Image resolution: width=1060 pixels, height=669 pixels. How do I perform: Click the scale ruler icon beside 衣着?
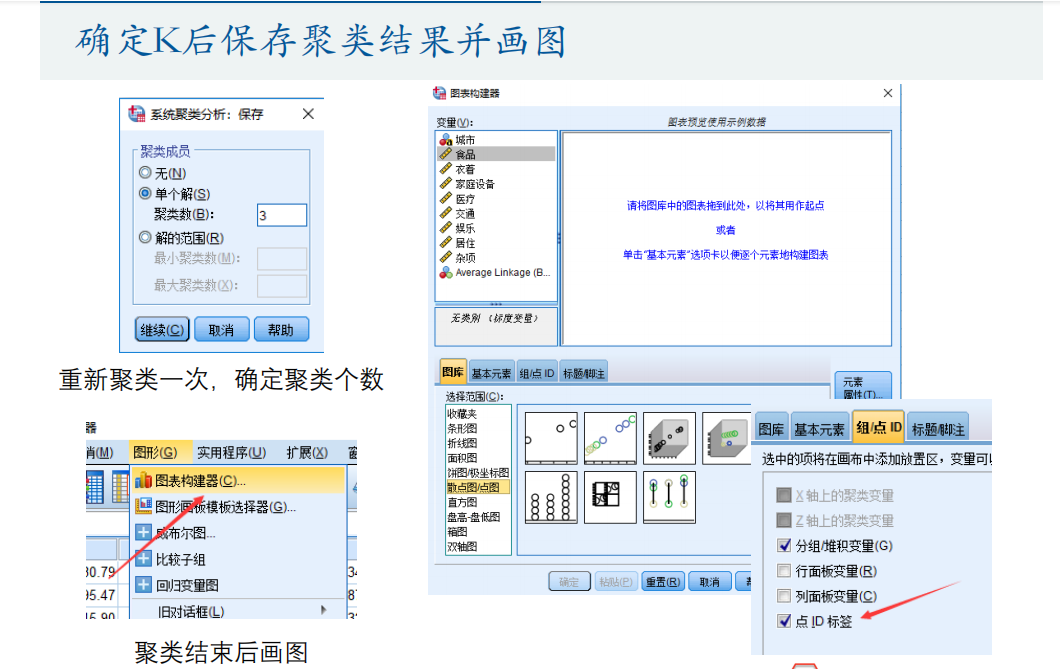click(x=445, y=169)
